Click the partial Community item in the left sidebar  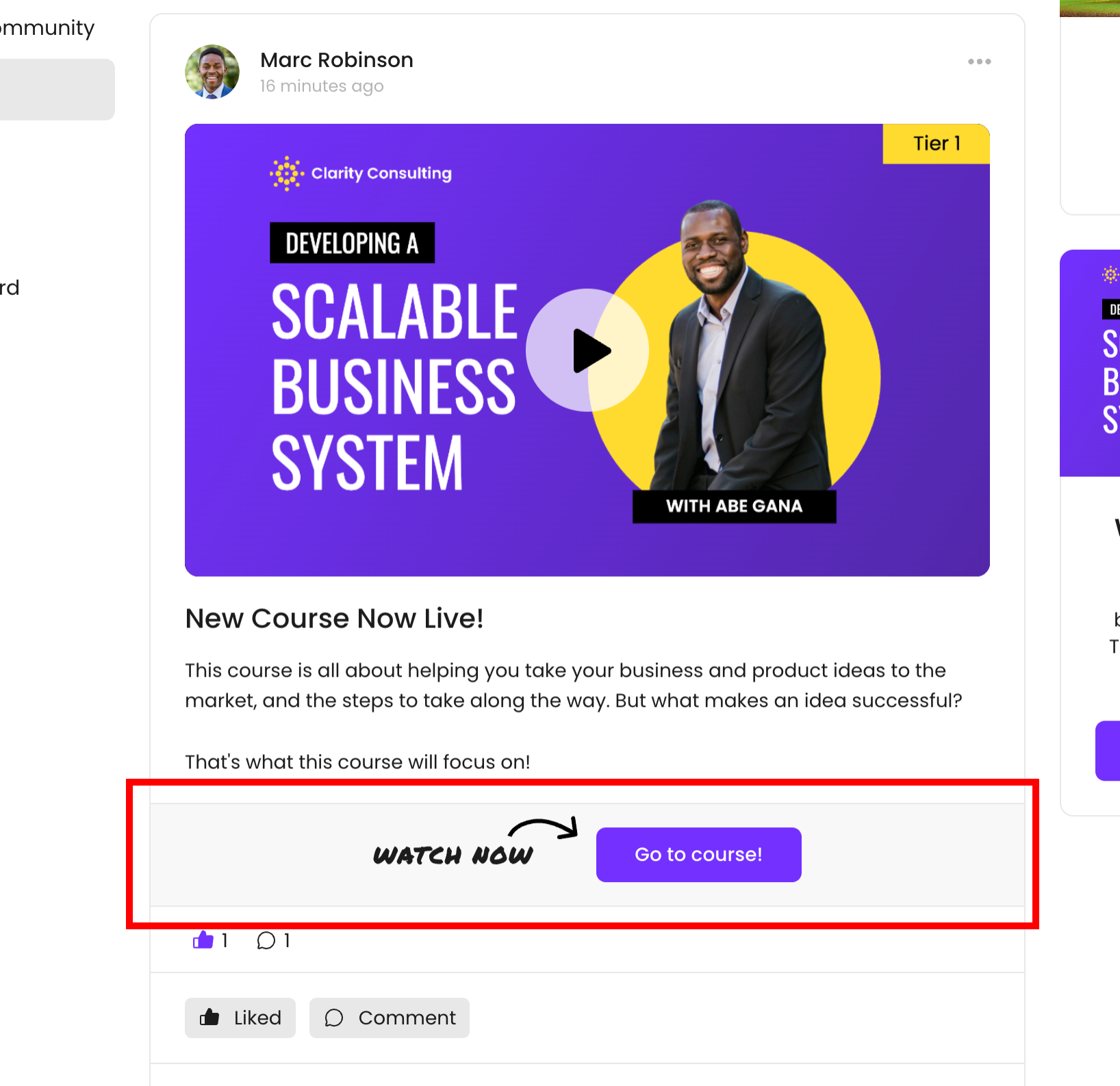pos(47,28)
